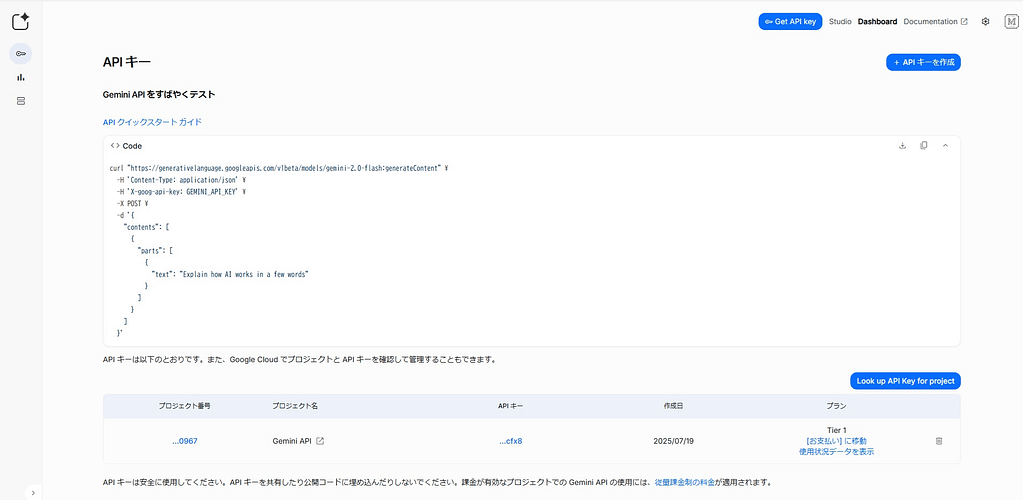Open the 従量課金制の料金 link

click(684, 484)
